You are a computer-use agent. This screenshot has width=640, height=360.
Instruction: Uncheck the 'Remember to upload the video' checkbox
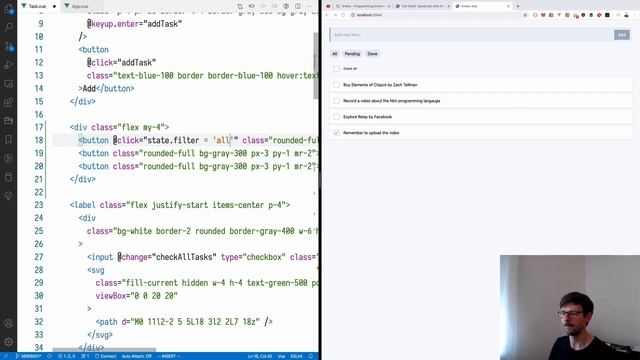(x=336, y=133)
